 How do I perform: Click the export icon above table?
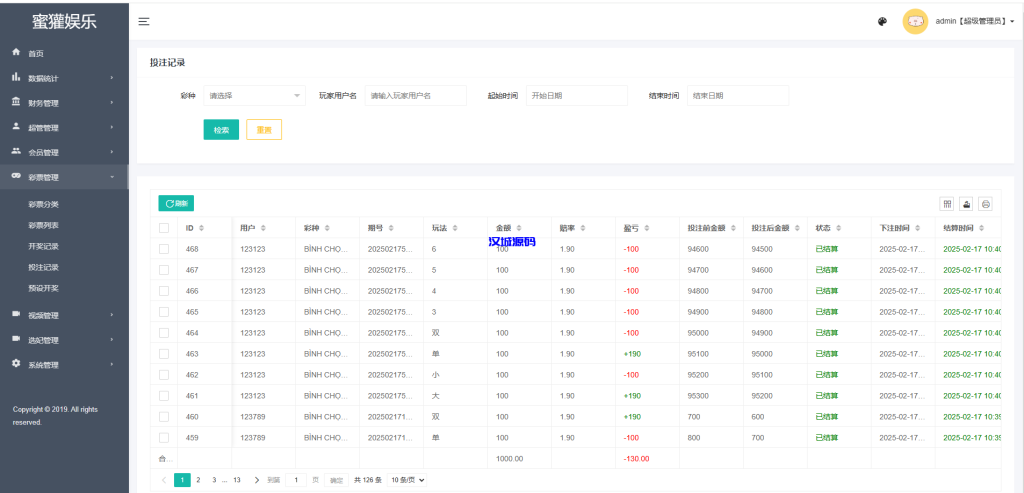pyautogui.click(x=966, y=204)
